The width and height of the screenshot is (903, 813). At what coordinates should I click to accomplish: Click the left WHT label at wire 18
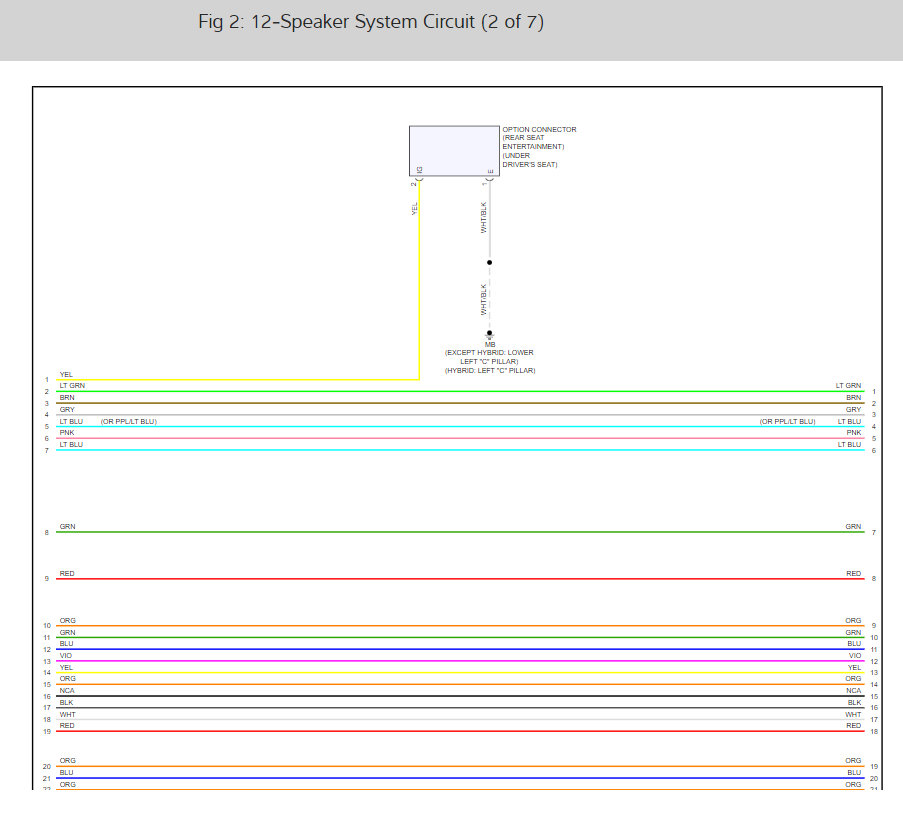tap(67, 715)
